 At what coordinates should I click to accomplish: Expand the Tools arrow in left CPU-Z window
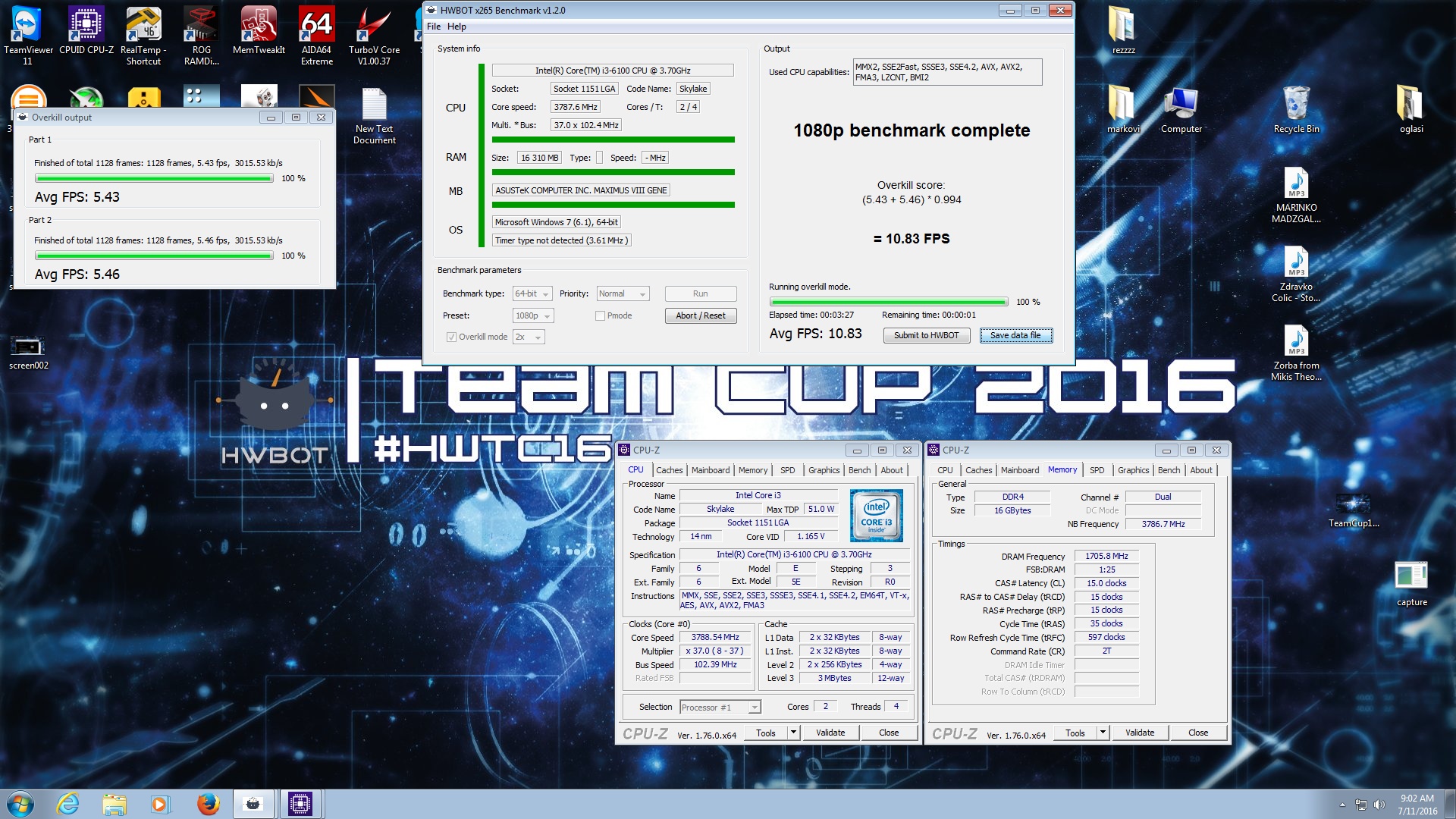[x=793, y=733]
